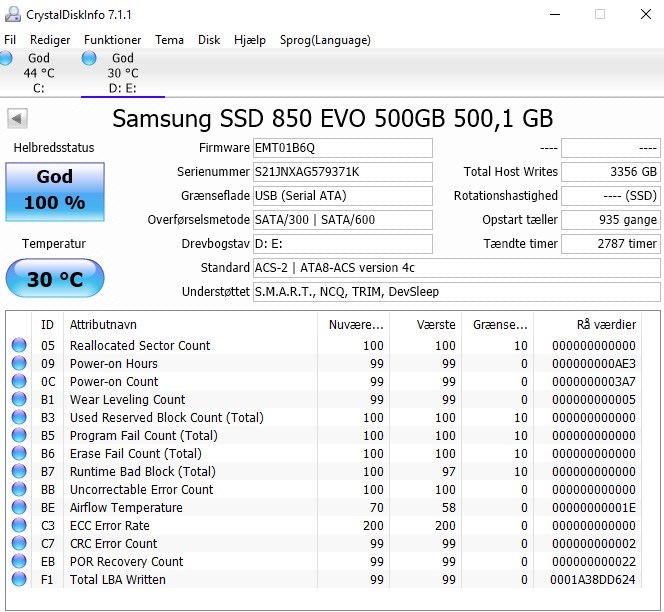Click Total Host Writes value 3356 GB

click(611, 172)
